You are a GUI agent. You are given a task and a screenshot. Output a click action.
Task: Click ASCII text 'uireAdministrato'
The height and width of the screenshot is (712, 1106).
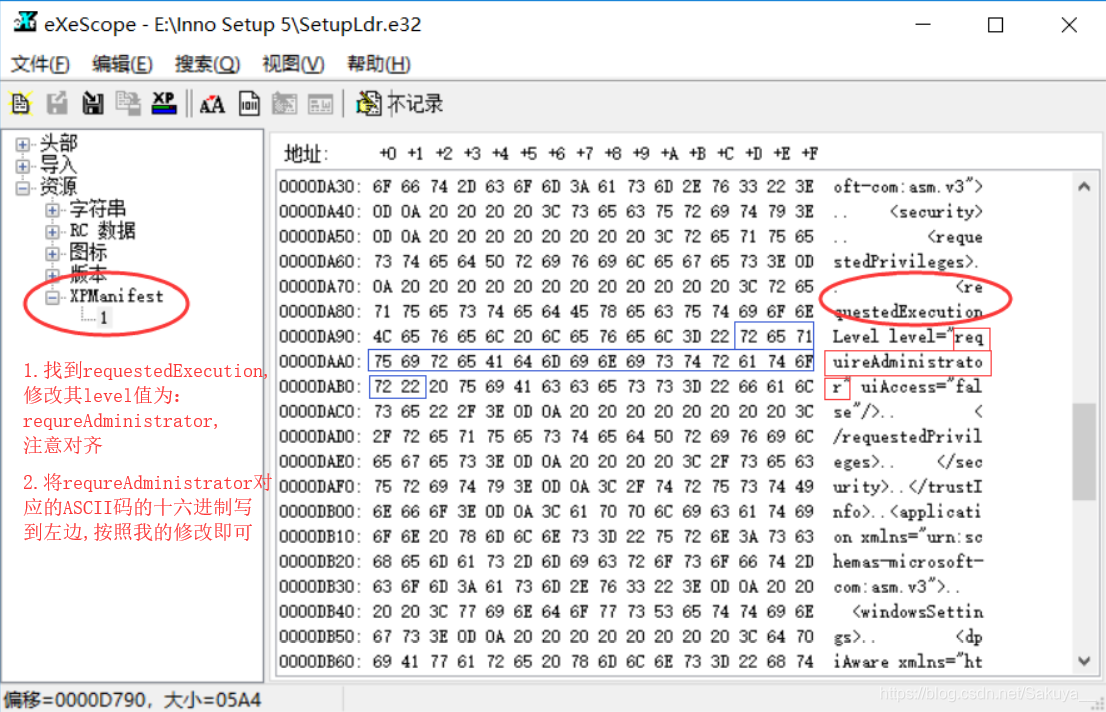coord(908,362)
